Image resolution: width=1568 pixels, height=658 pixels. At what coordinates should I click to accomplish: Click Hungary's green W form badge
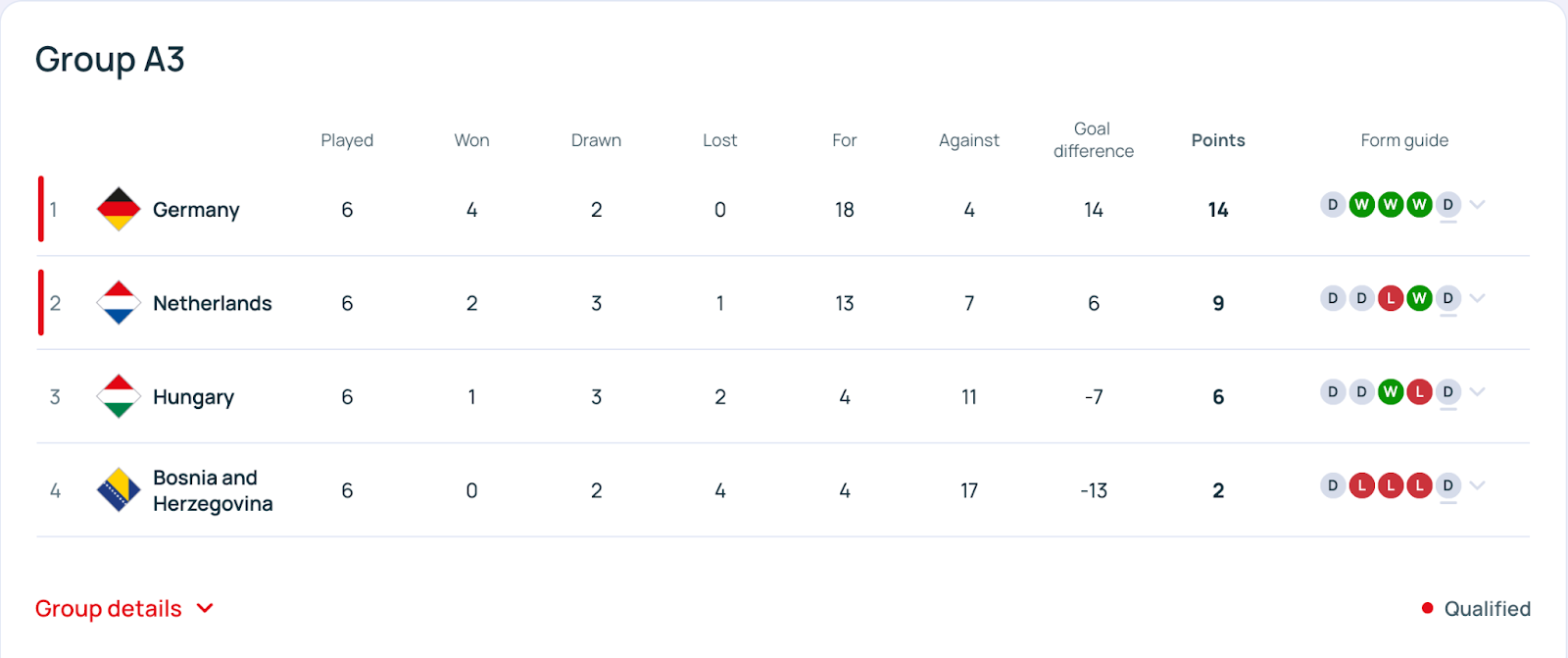click(1390, 392)
